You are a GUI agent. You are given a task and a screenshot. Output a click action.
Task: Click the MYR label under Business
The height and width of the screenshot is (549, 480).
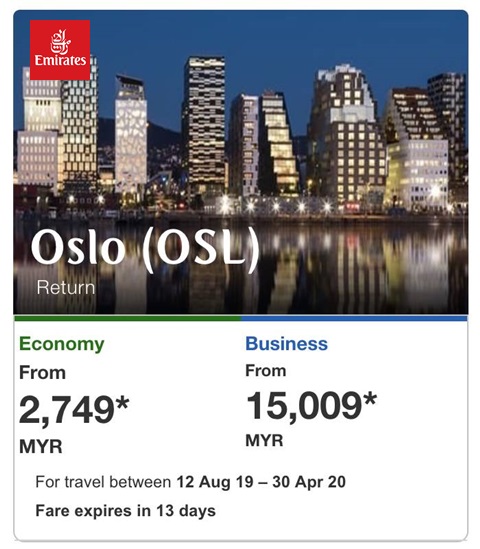click(264, 440)
